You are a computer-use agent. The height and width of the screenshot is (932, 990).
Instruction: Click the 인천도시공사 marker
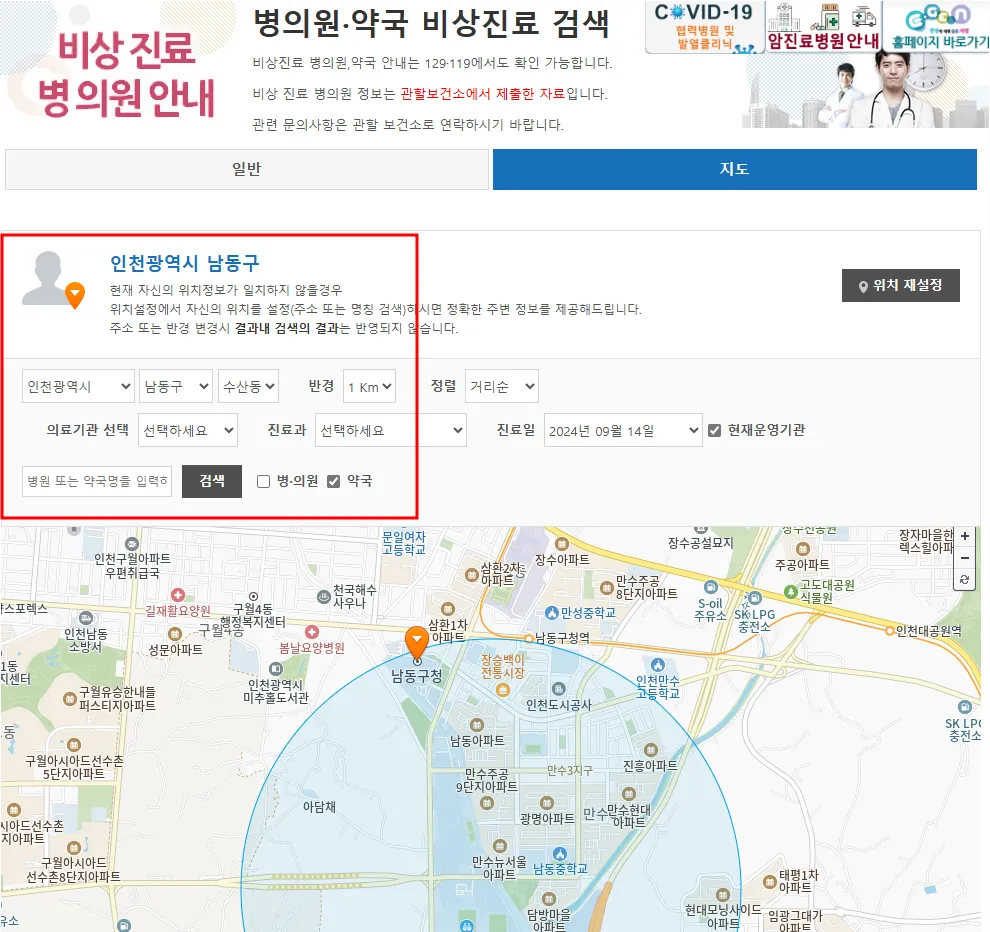point(558,689)
